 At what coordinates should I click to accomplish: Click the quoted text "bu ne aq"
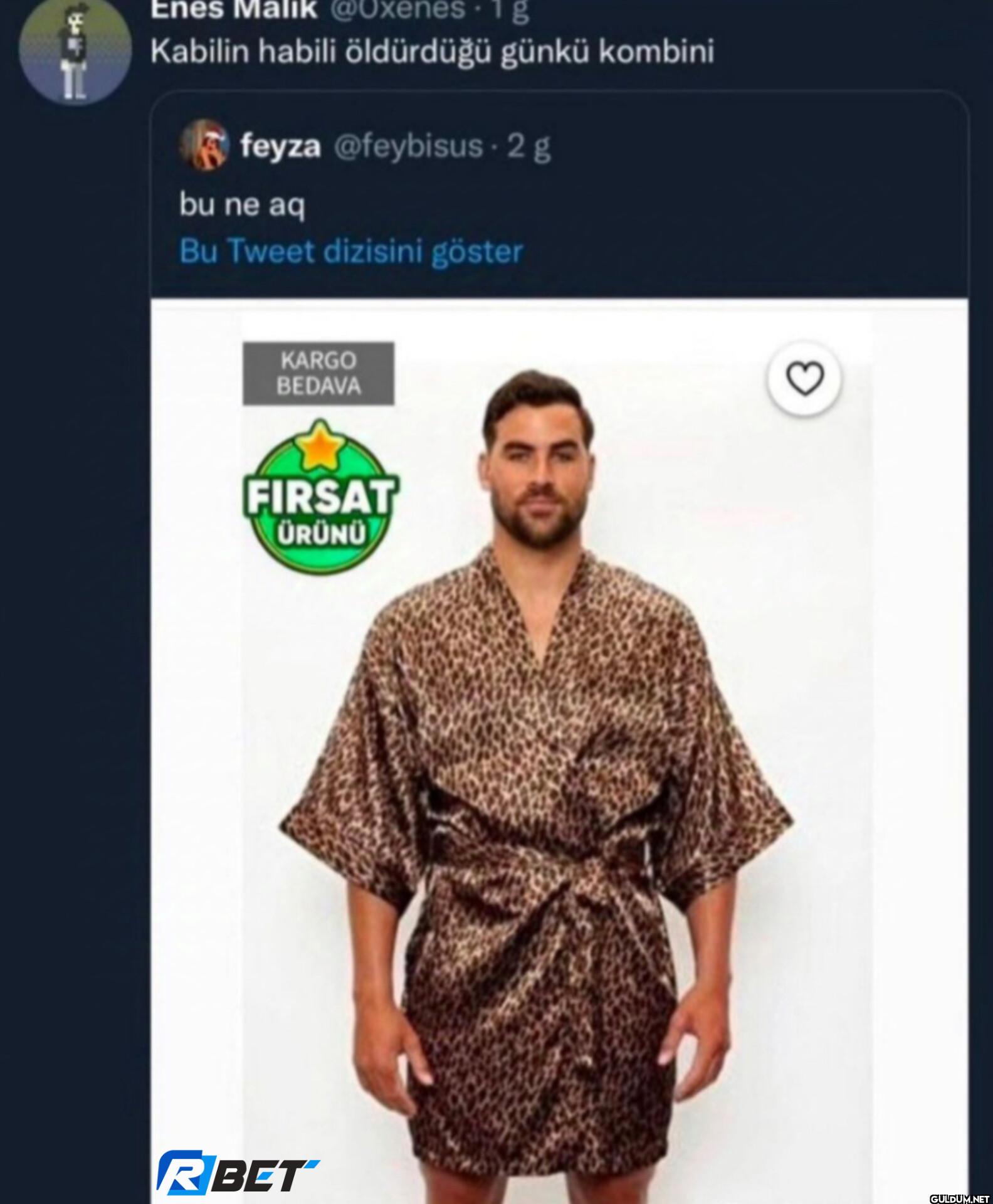pos(242,205)
